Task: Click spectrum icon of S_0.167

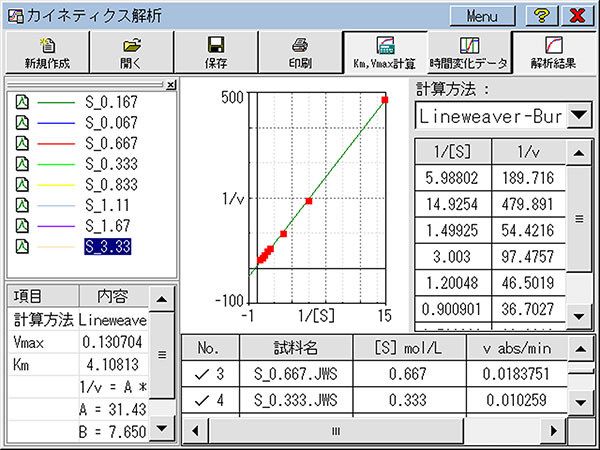Action: 22,102
